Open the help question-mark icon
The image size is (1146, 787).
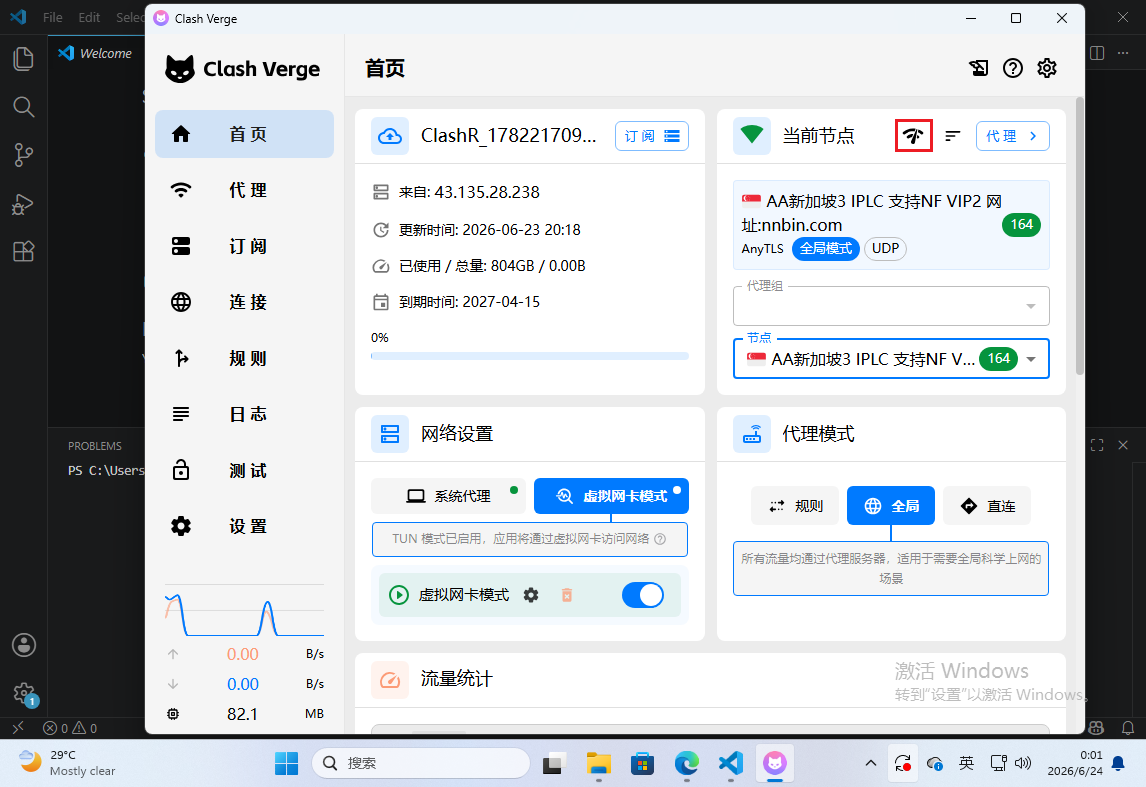point(1012,68)
